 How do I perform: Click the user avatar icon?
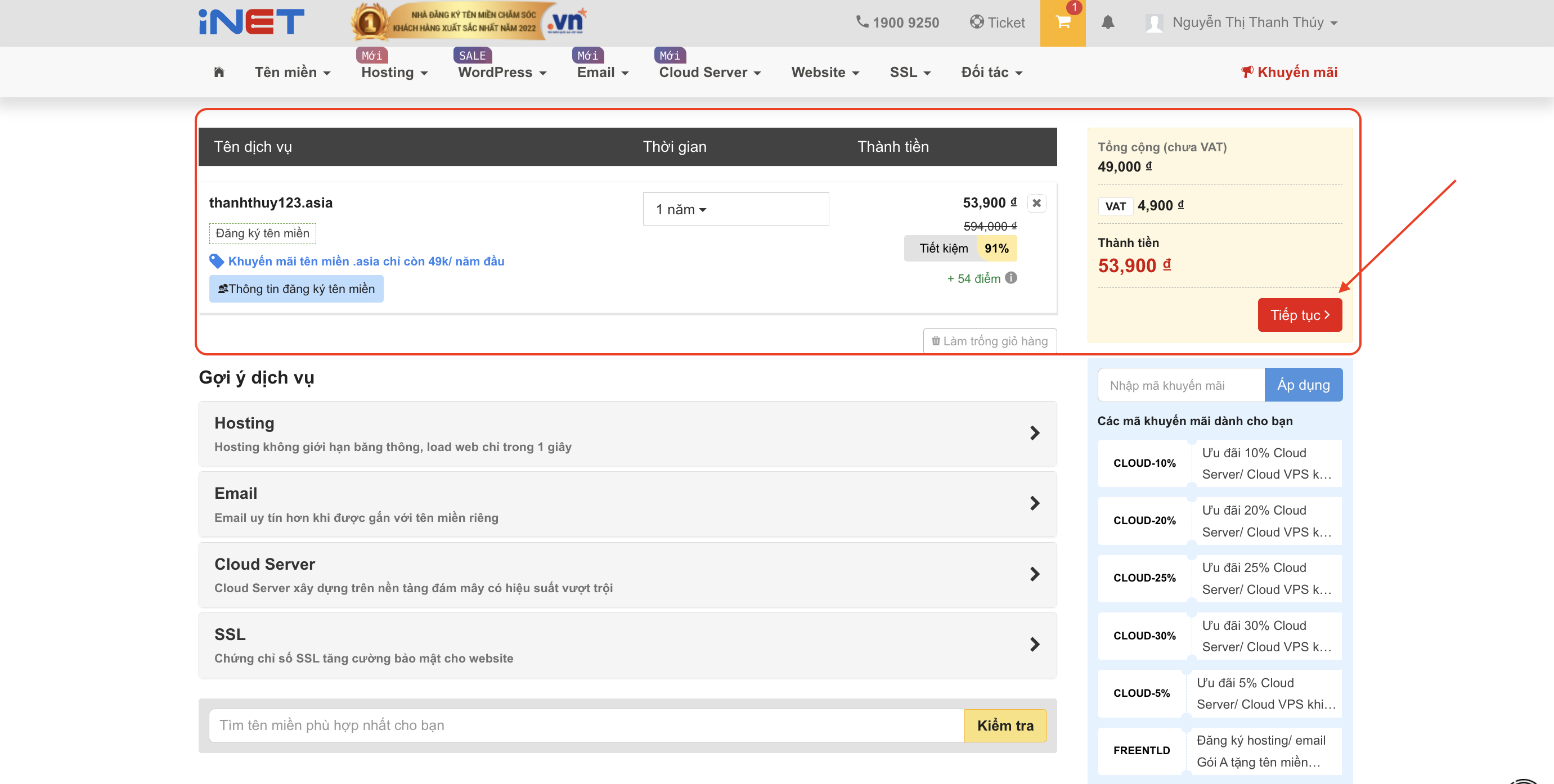(1154, 23)
